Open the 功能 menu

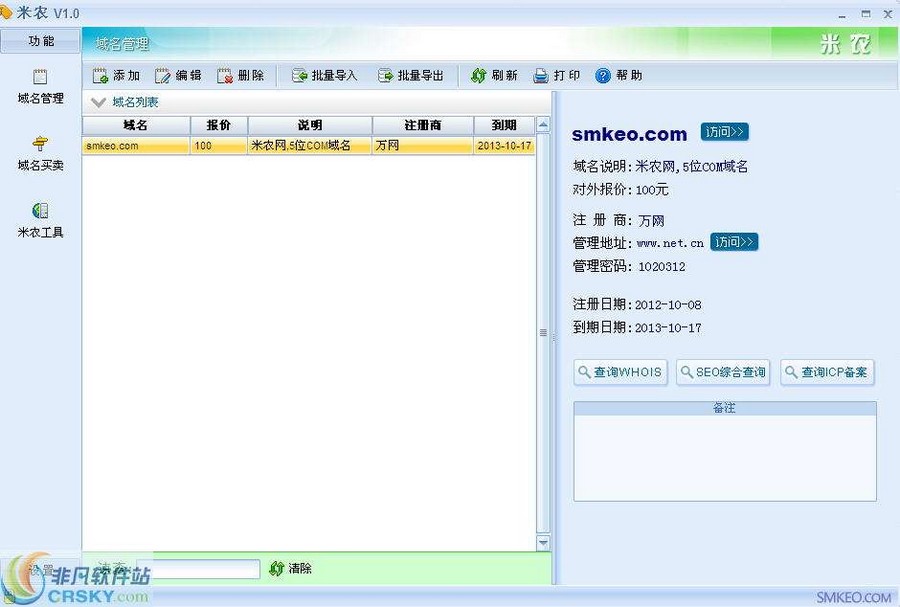(41, 42)
